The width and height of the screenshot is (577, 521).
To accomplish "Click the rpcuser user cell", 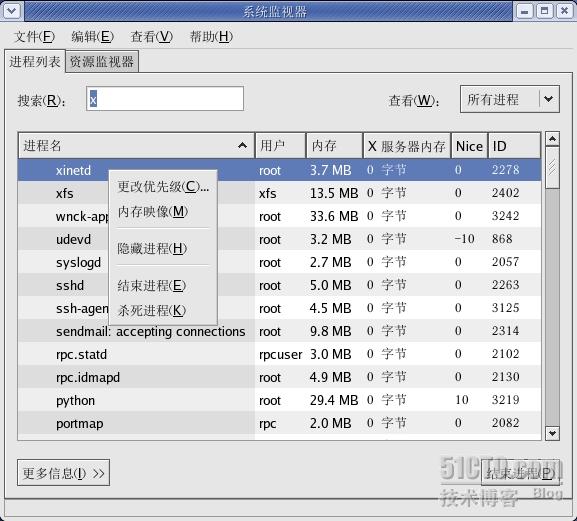I will (280, 355).
